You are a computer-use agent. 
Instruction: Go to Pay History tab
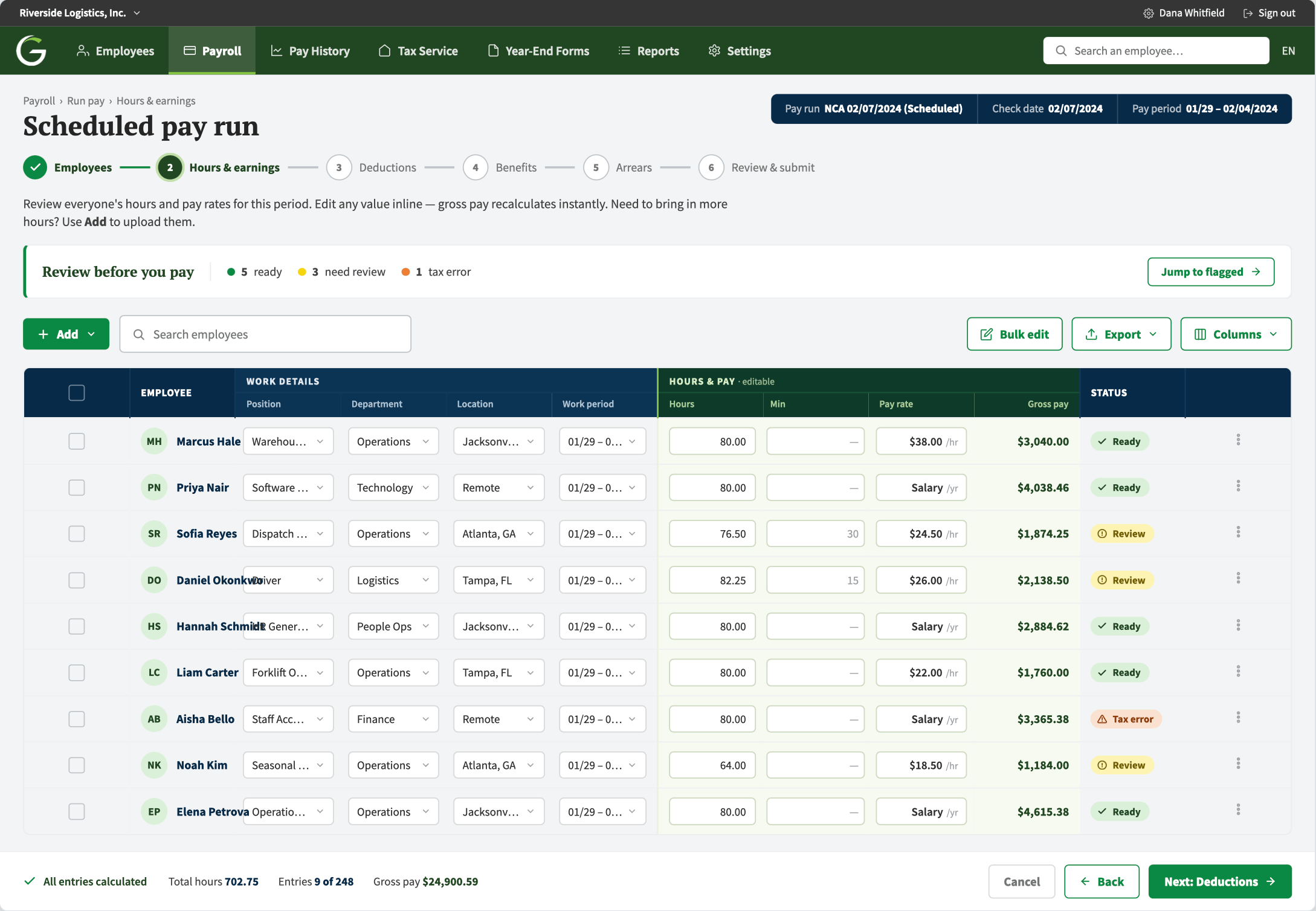pyautogui.click(x=311, y=51)
